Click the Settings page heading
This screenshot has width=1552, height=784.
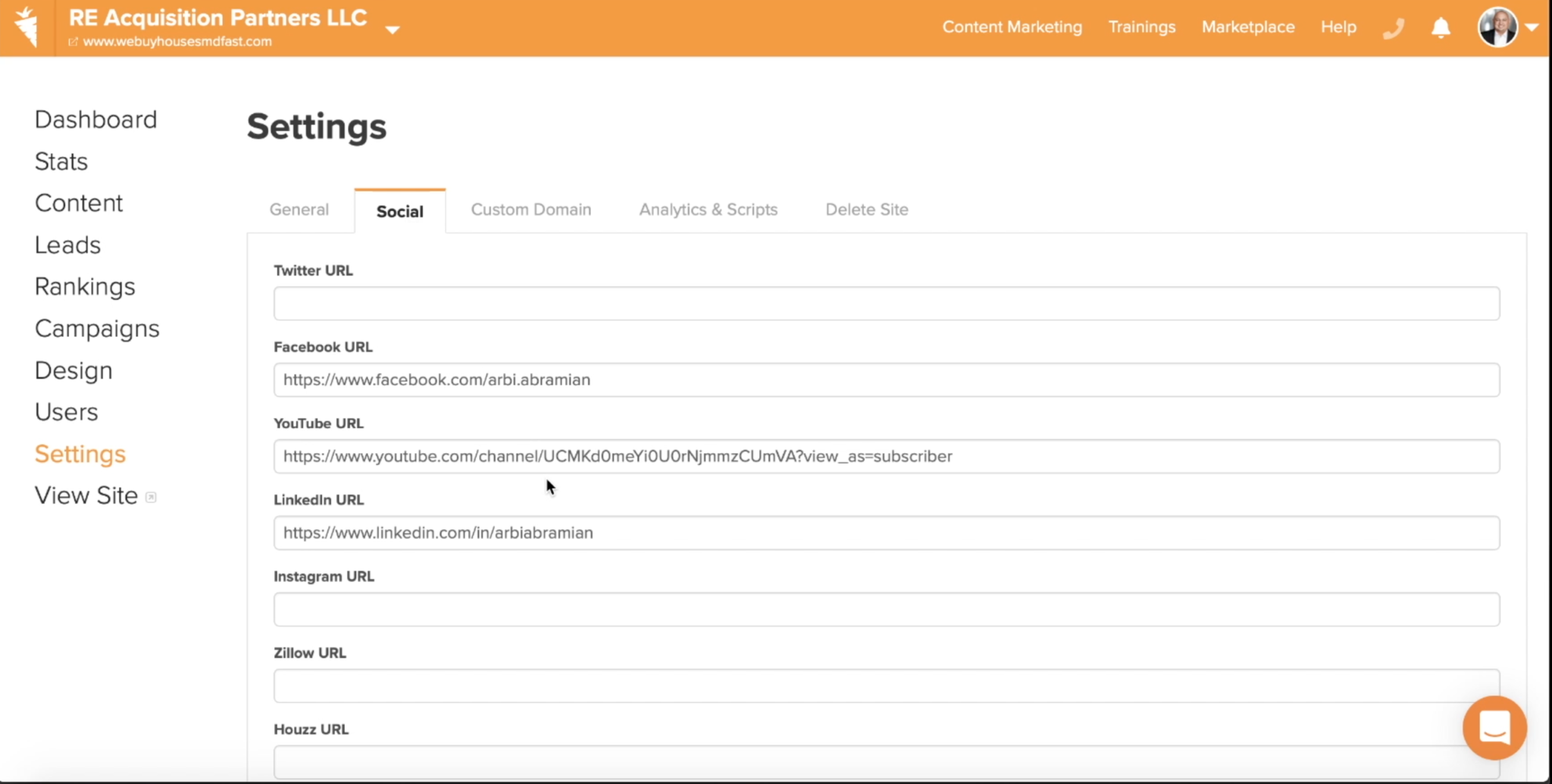click(x=317, y=127)
